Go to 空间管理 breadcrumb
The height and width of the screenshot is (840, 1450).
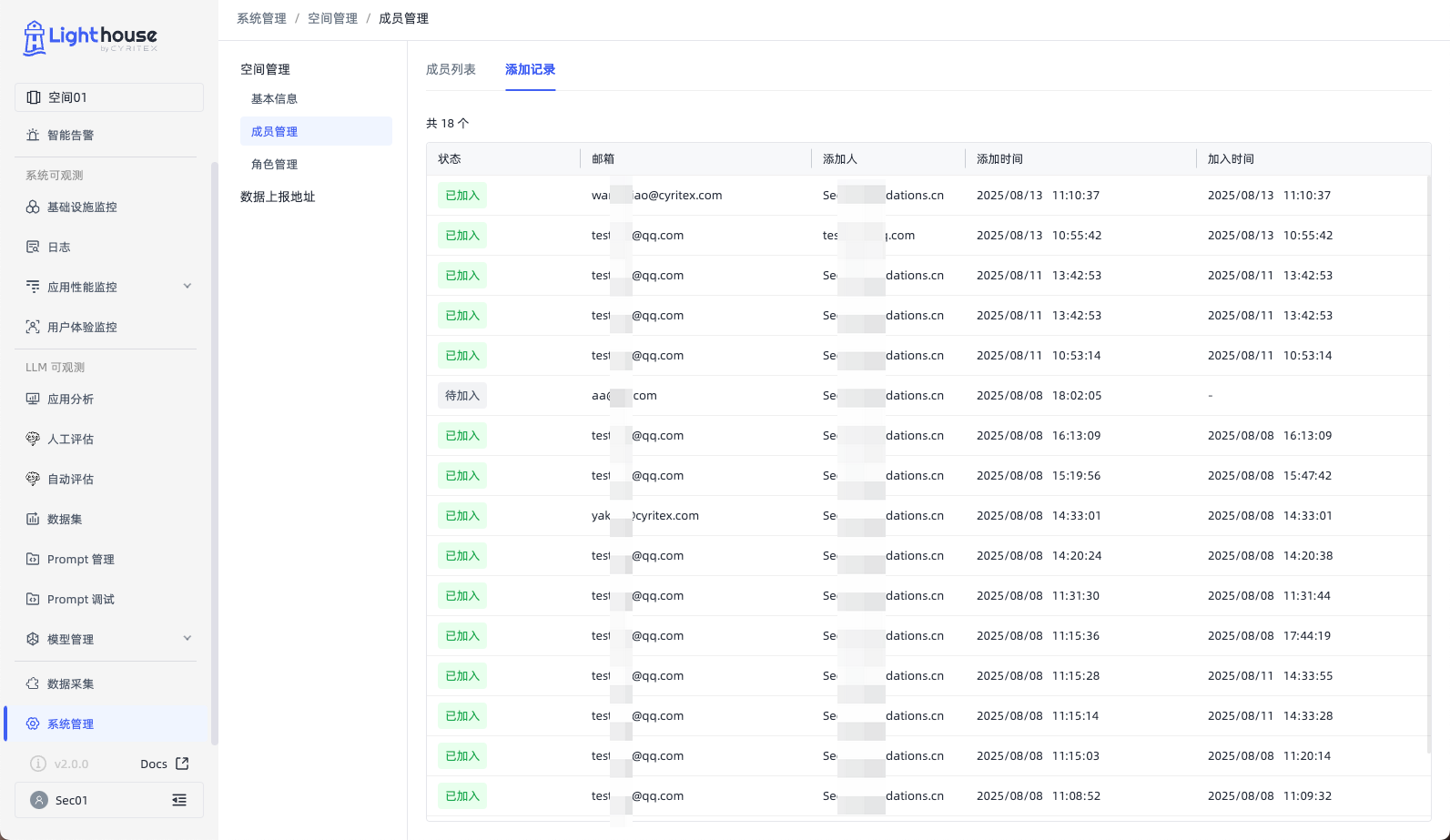[x=332, y=18]
